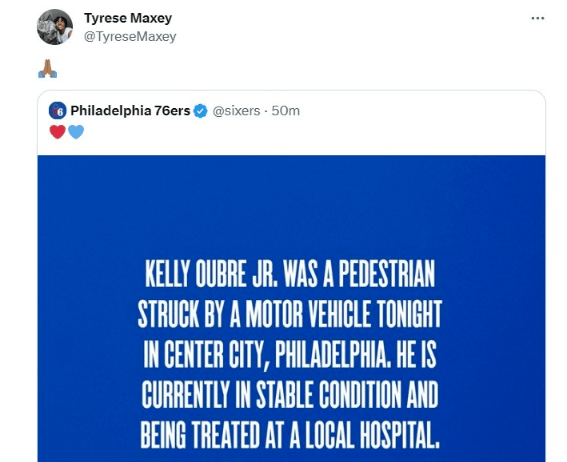Click the 'KELLY OUBRE JR.' text in image
The width and height of the screenshot is (567, 462).
click(x=212, y=274)
